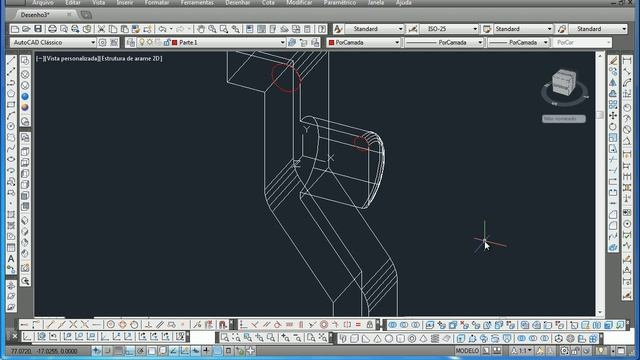640x360 pixels.
Task: Click the Ajuda menu
Action: point(403,2)
